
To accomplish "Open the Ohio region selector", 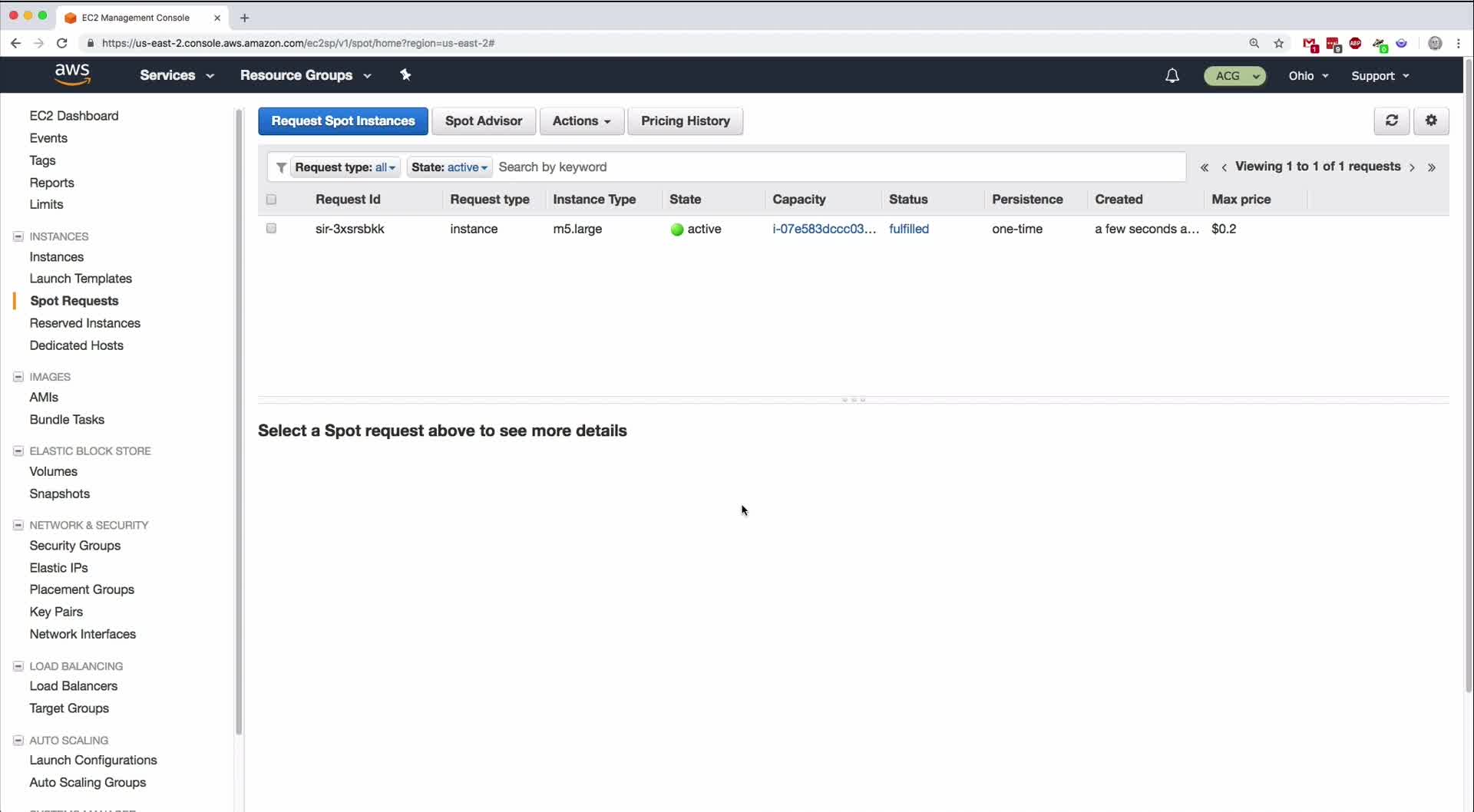I will click(x=1308, y=76).
